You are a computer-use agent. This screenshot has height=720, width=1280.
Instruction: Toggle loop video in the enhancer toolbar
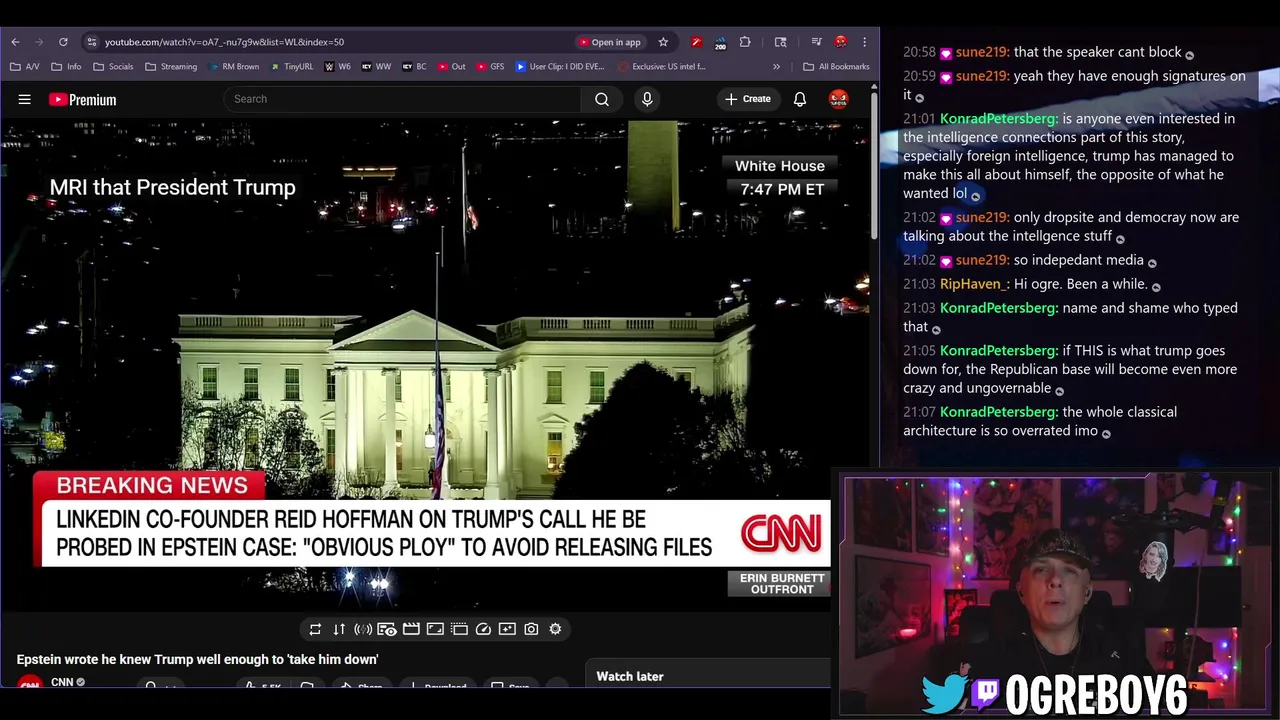click(315, 629)
